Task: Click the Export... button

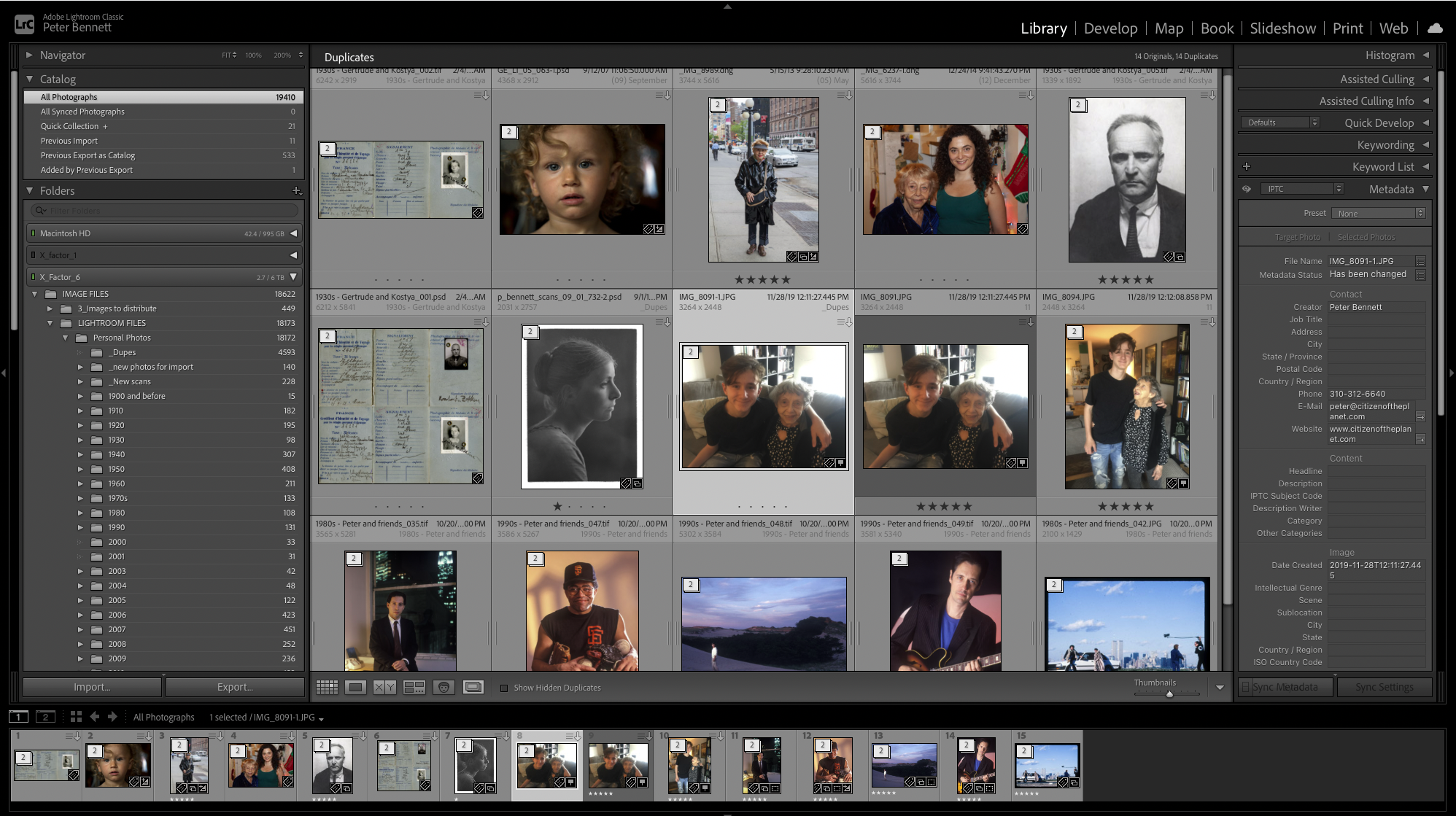Action: tap(235, 687)
